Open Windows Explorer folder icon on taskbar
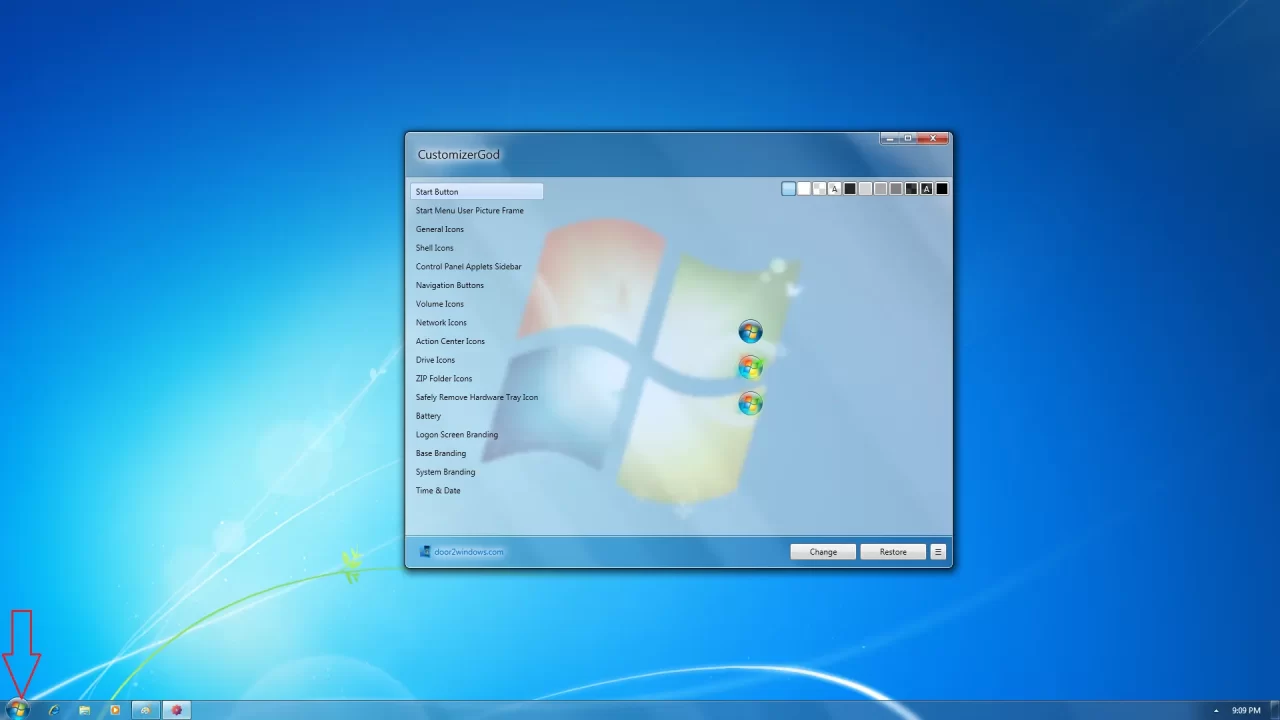Viewport: 1280px width, 720px height. 85,710
